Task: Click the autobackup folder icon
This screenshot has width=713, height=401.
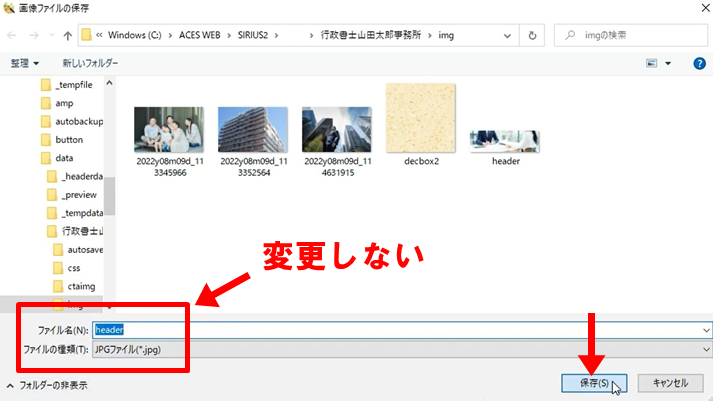Action: (x=46, y=121)
